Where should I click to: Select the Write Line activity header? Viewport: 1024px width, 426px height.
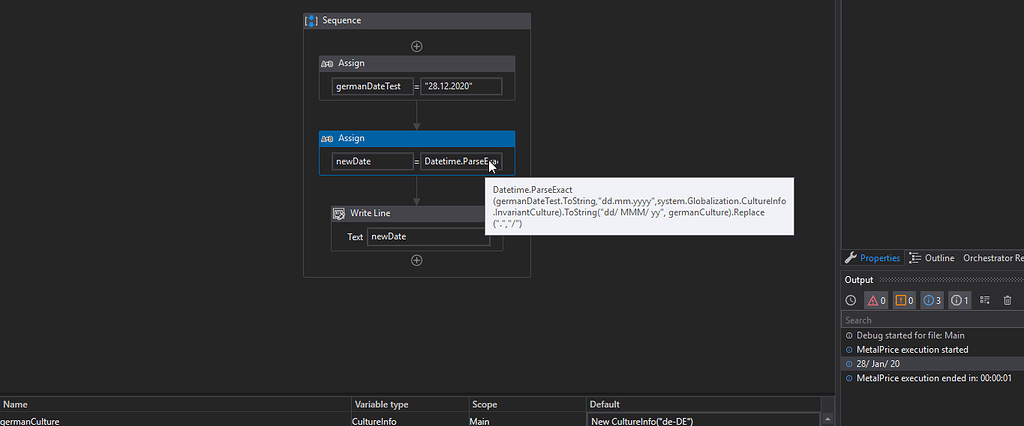pos(408,214)
